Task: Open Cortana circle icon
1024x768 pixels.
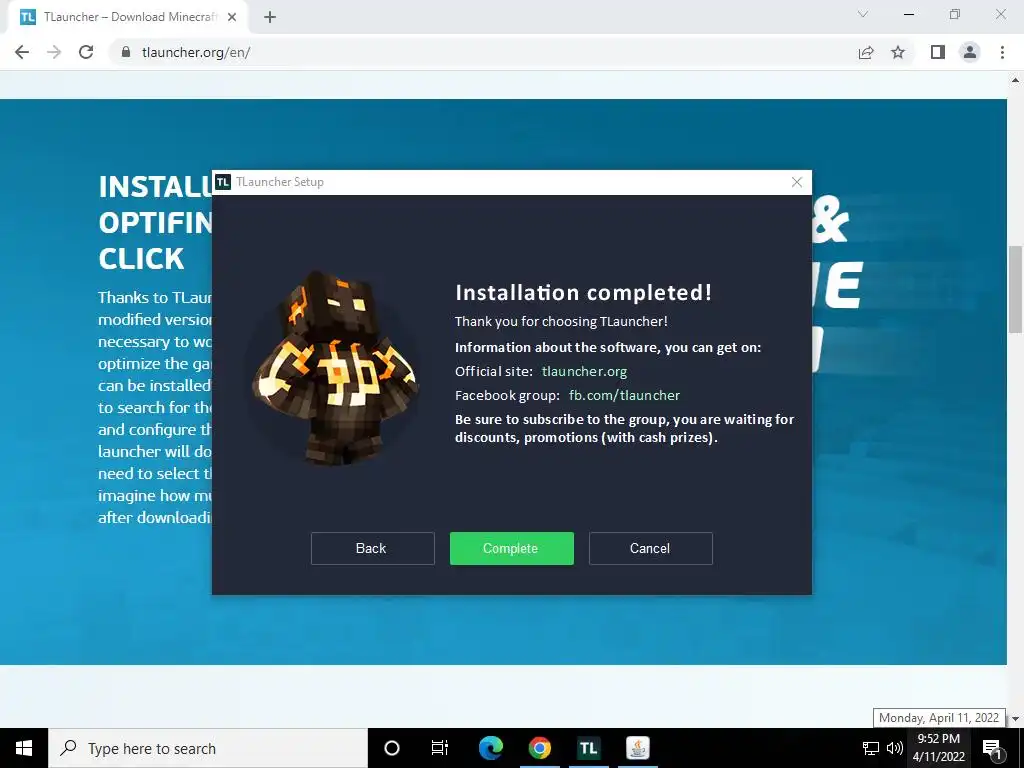Action: coord(392,748)
